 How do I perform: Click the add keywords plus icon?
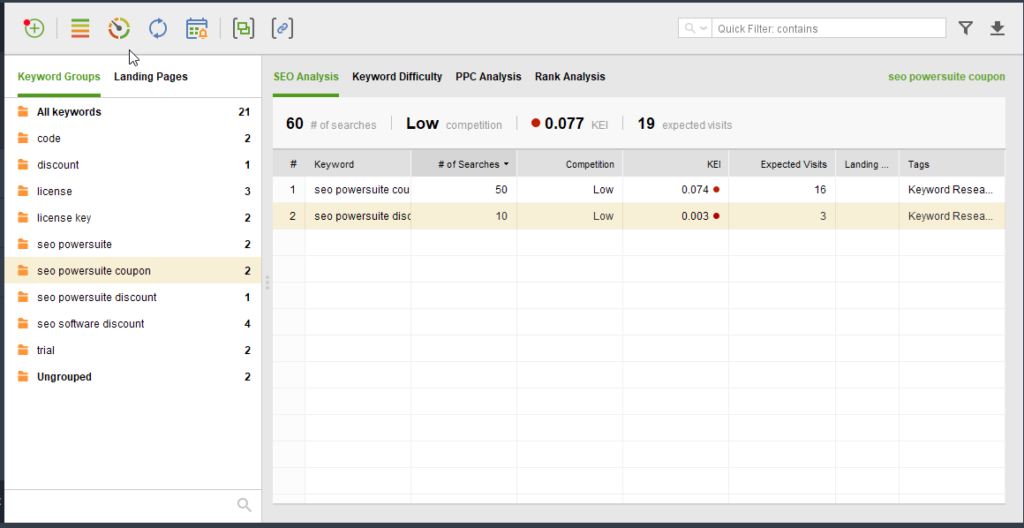(x=34, y=28)
